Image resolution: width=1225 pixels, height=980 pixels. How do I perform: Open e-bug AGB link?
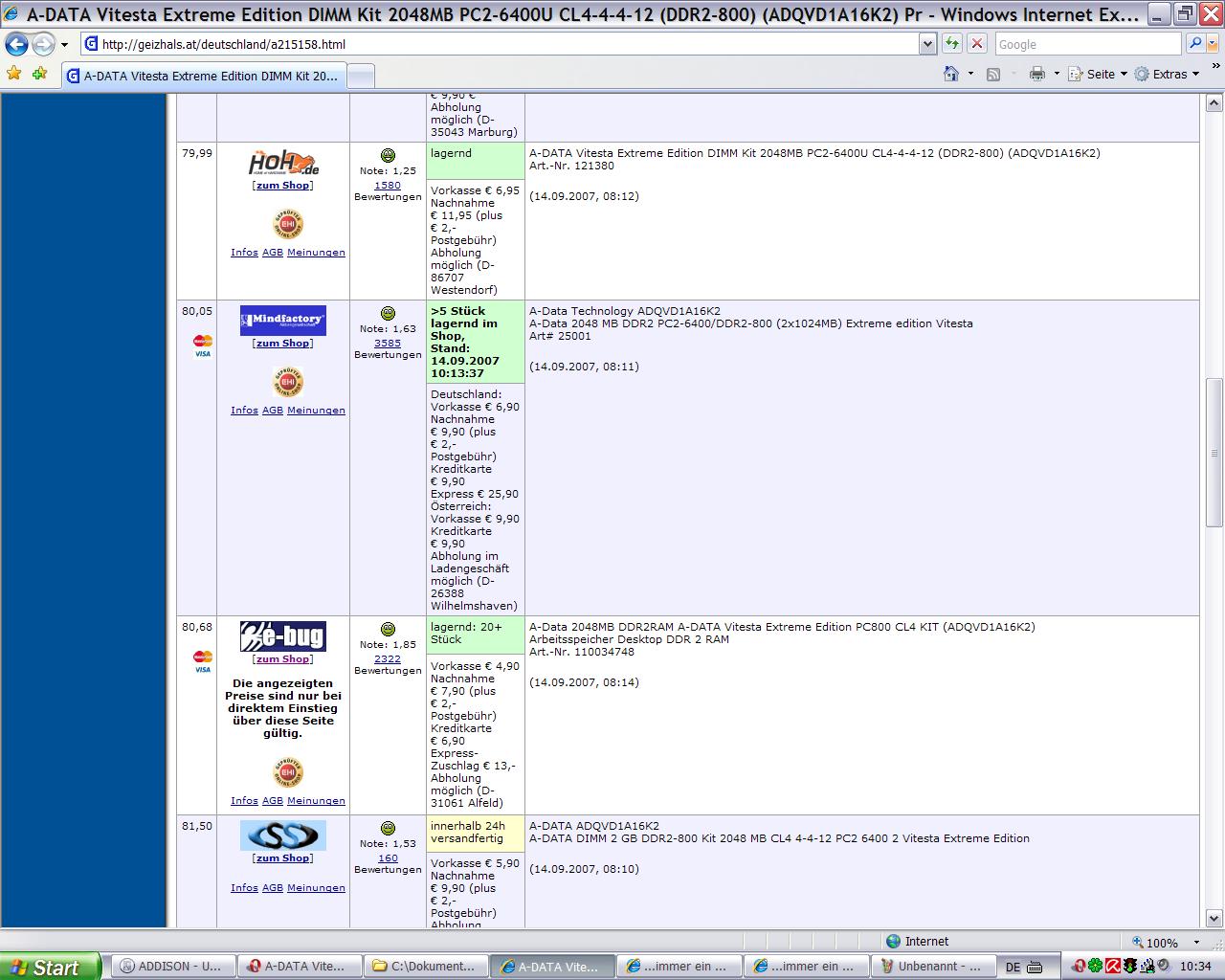coord(273,801)
